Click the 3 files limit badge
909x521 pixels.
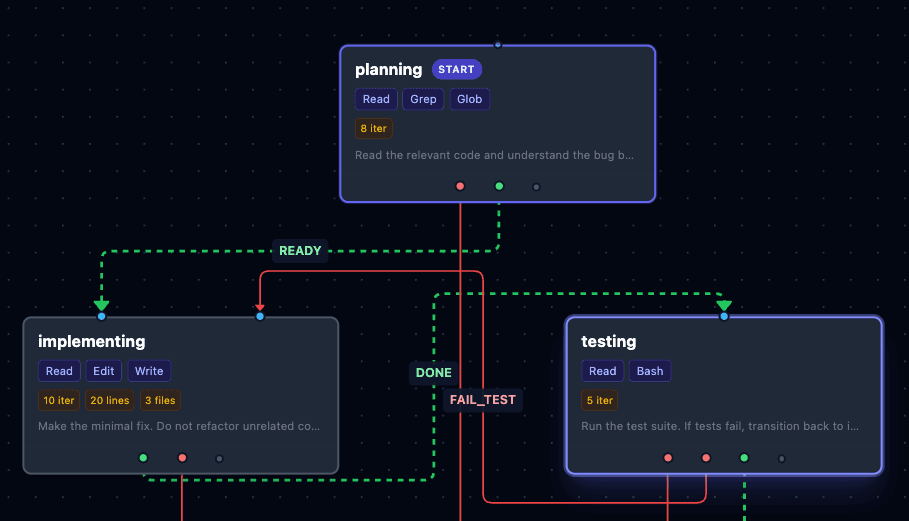pyautogui.click(x=160, y=400)
